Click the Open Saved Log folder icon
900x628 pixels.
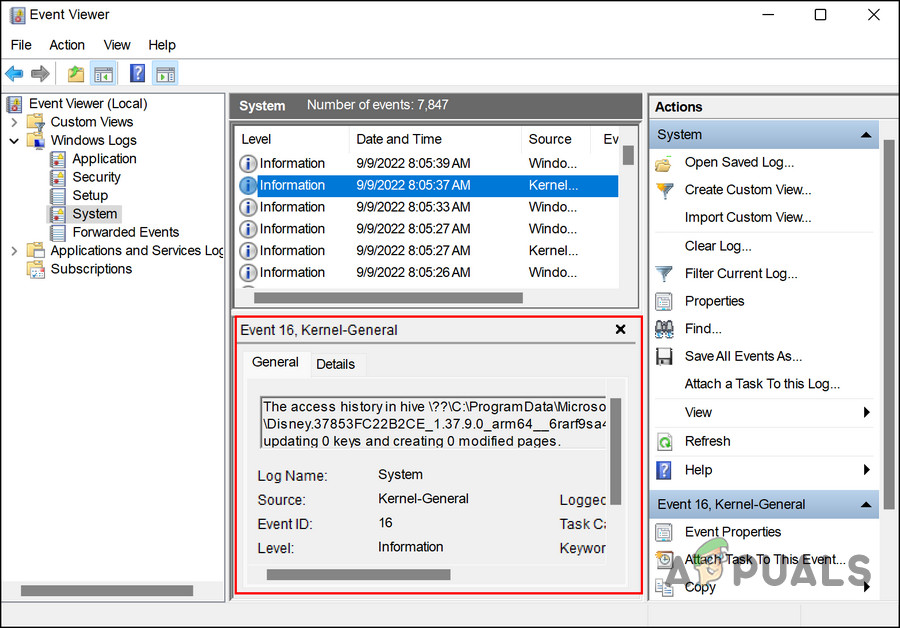664,164
